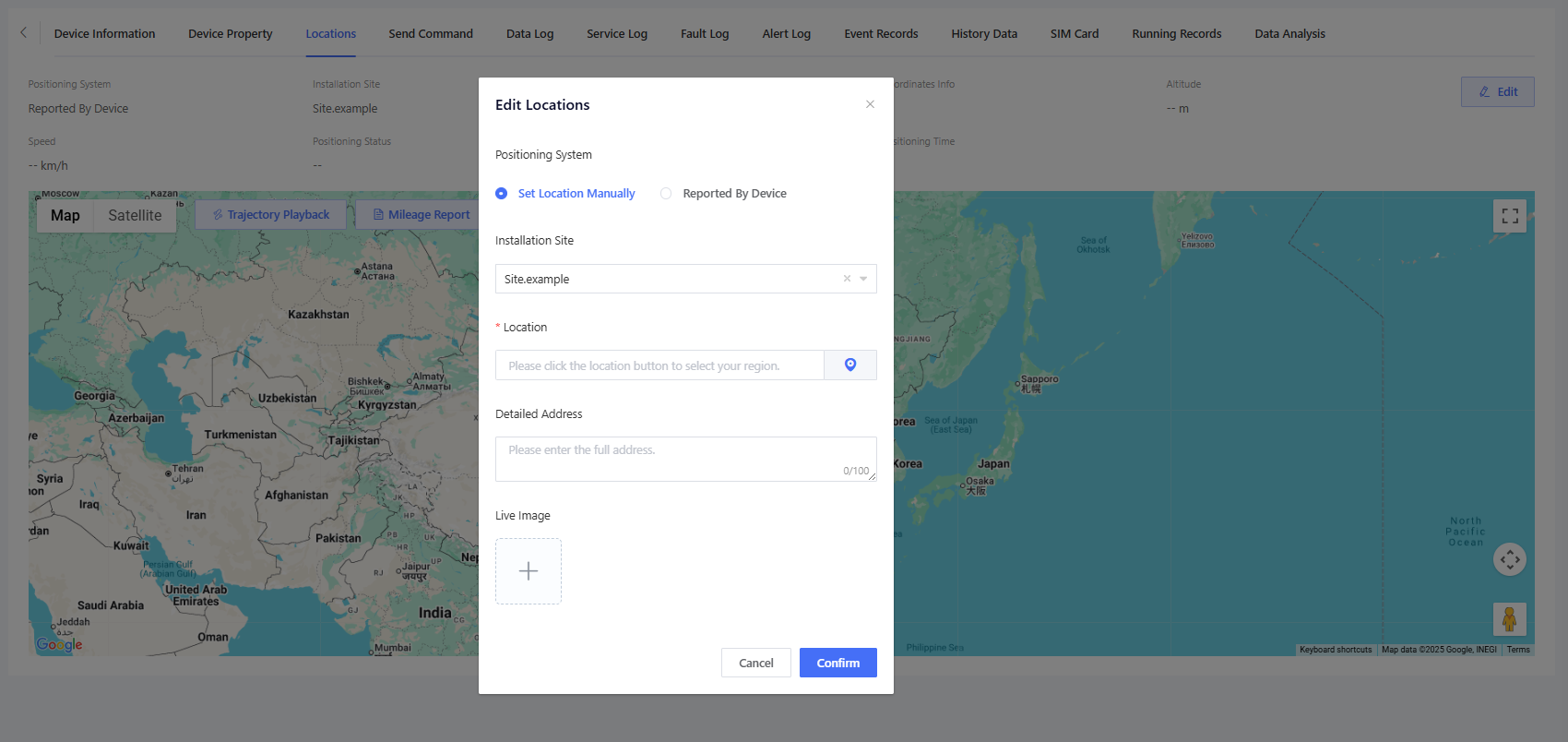Expand the Installation Site dropdown

click(x=863, y=279)
